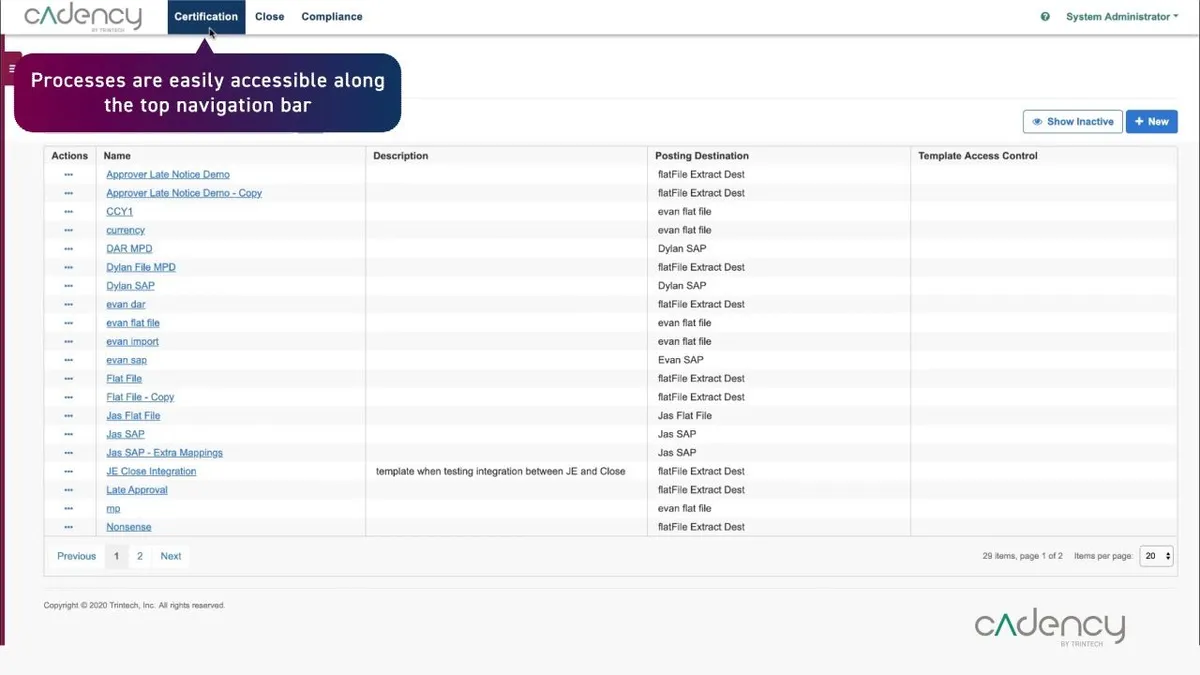Open the Flat File template link
Viewport: 1200px width, 675px height.
coord(124,378)
